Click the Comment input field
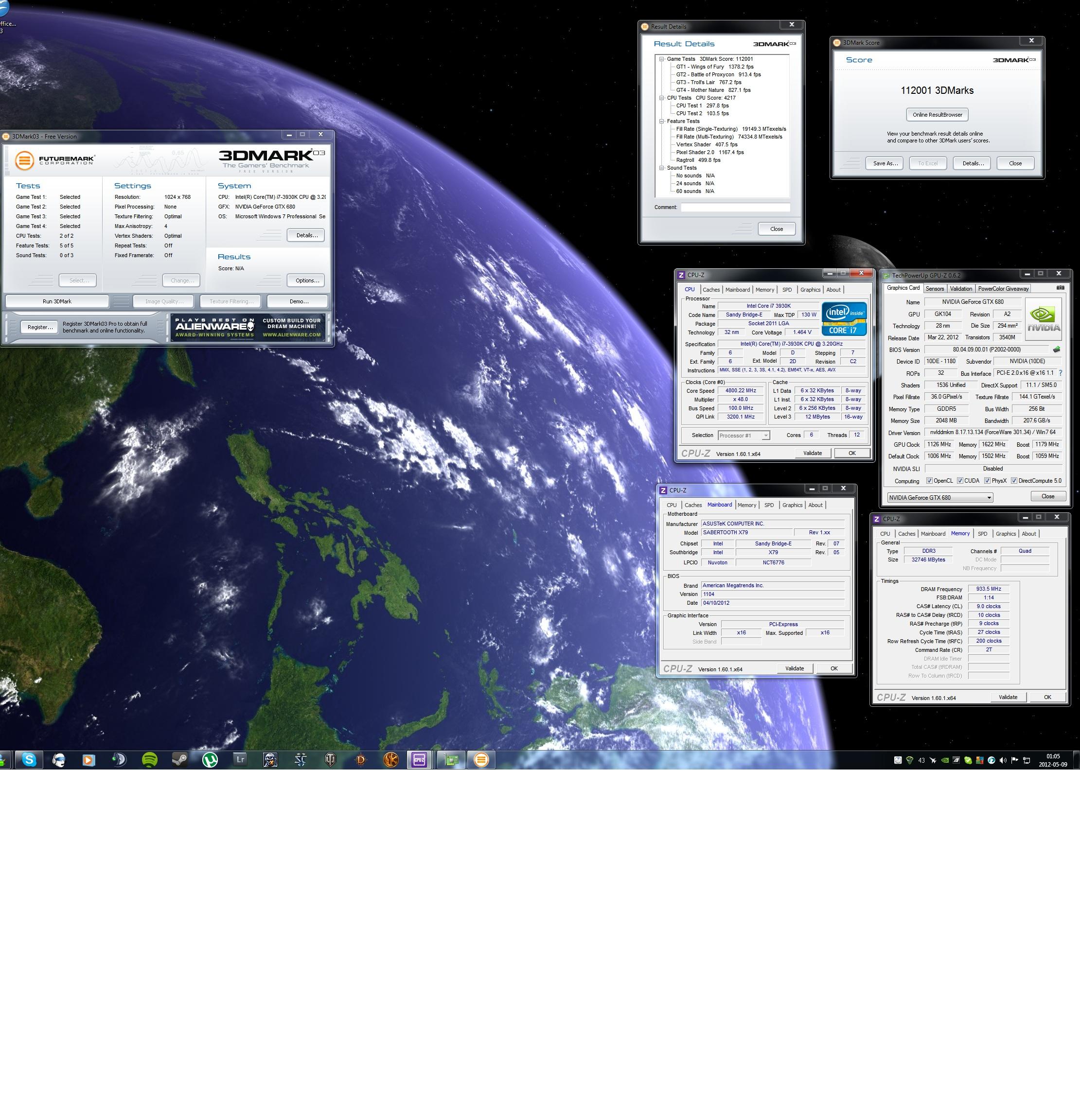The height and width of the screenshot is (1120, 1080). pyautogui.click(x=735, y=208)
